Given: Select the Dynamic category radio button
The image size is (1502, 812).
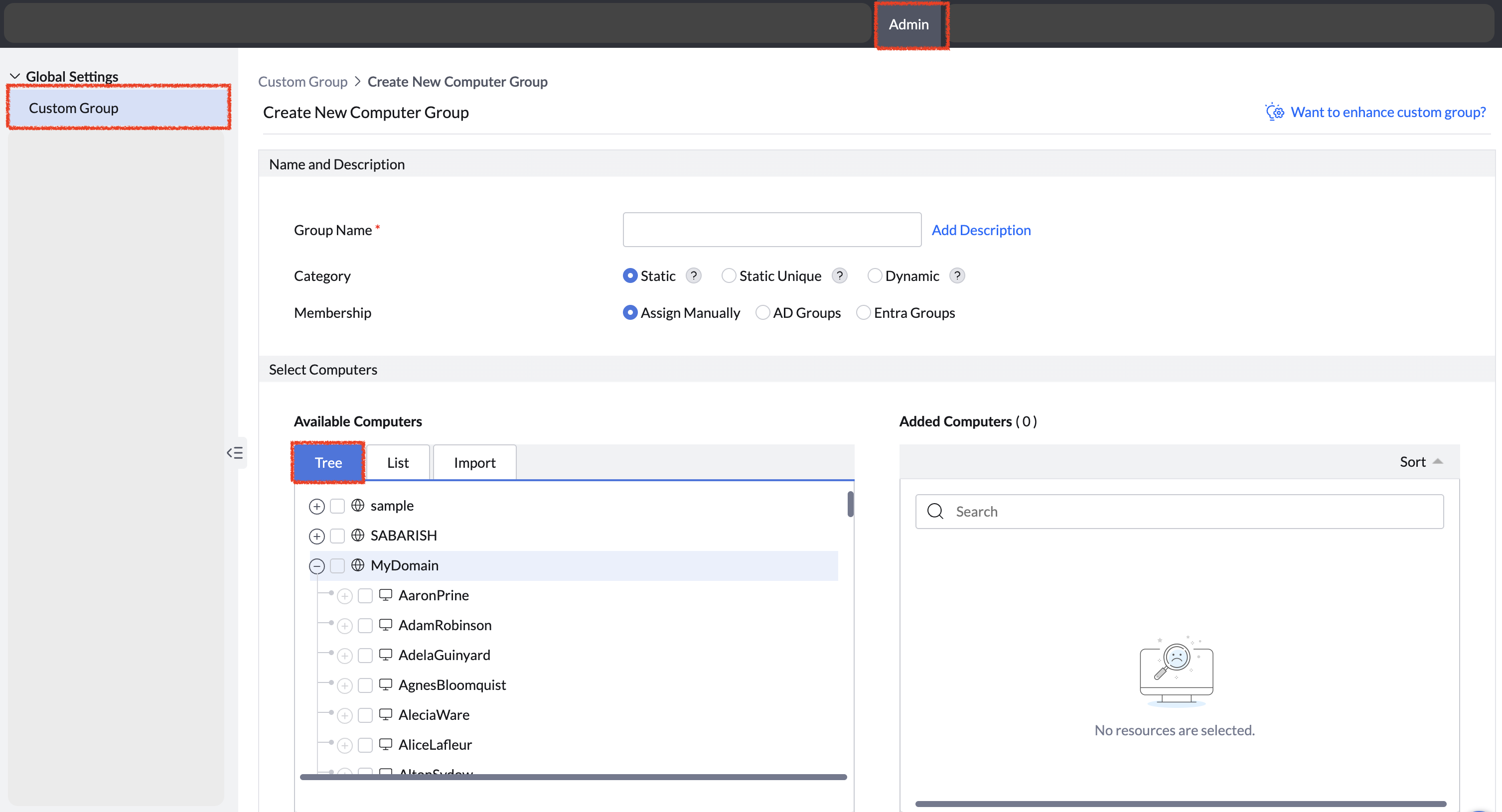Looking at the screenshot, I should pos(874,275).
